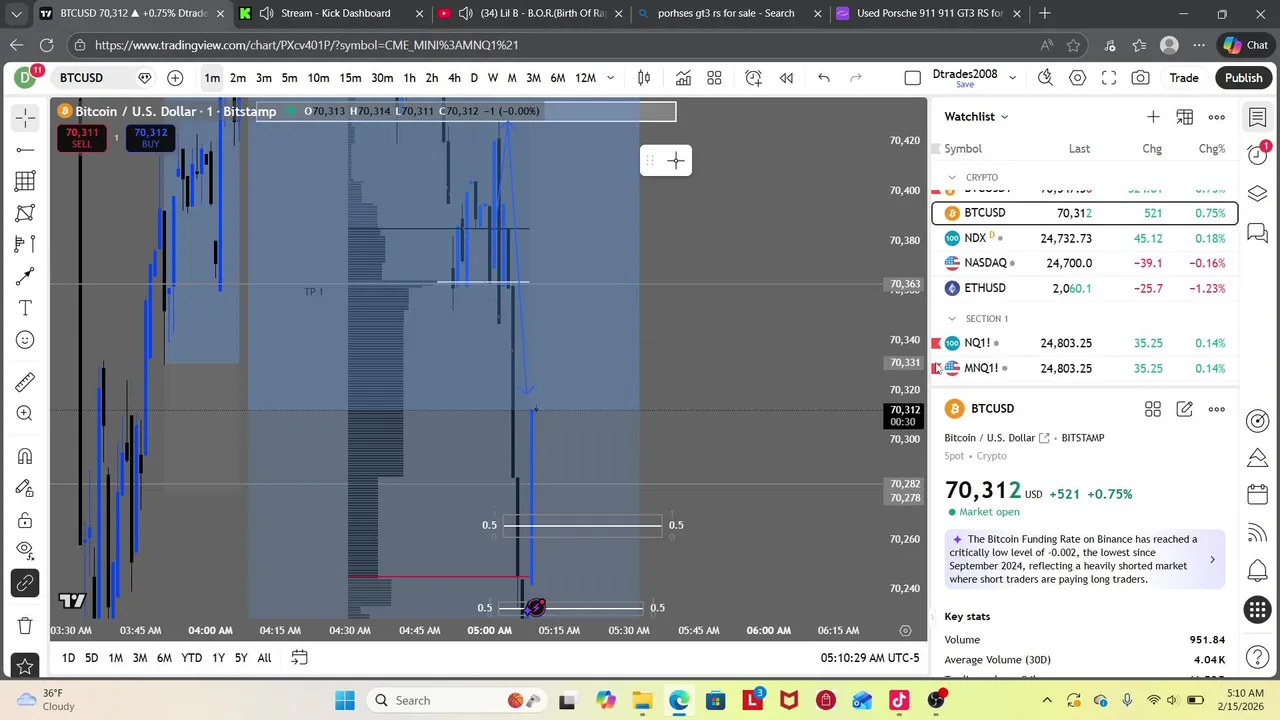The width and height of the screenshot is (1280, 720).
Task: Select the trend line drawing tool
Action: click(x=25, y=150)
